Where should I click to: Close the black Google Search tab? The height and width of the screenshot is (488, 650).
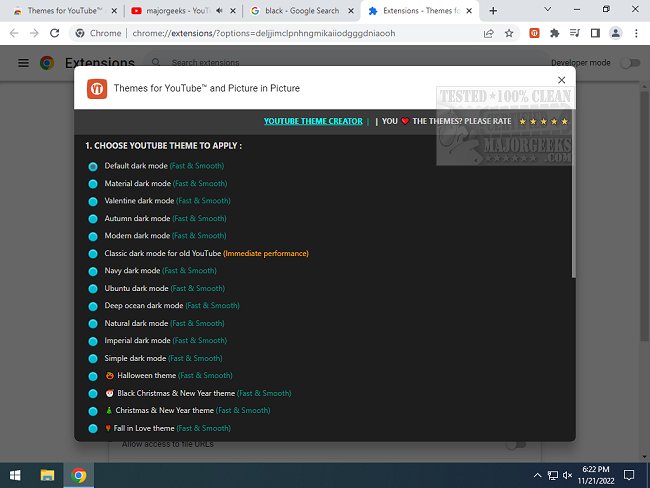point(351,11)
